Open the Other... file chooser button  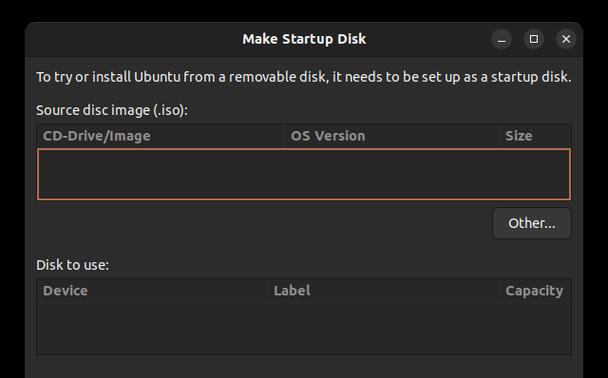coord(532,223)
